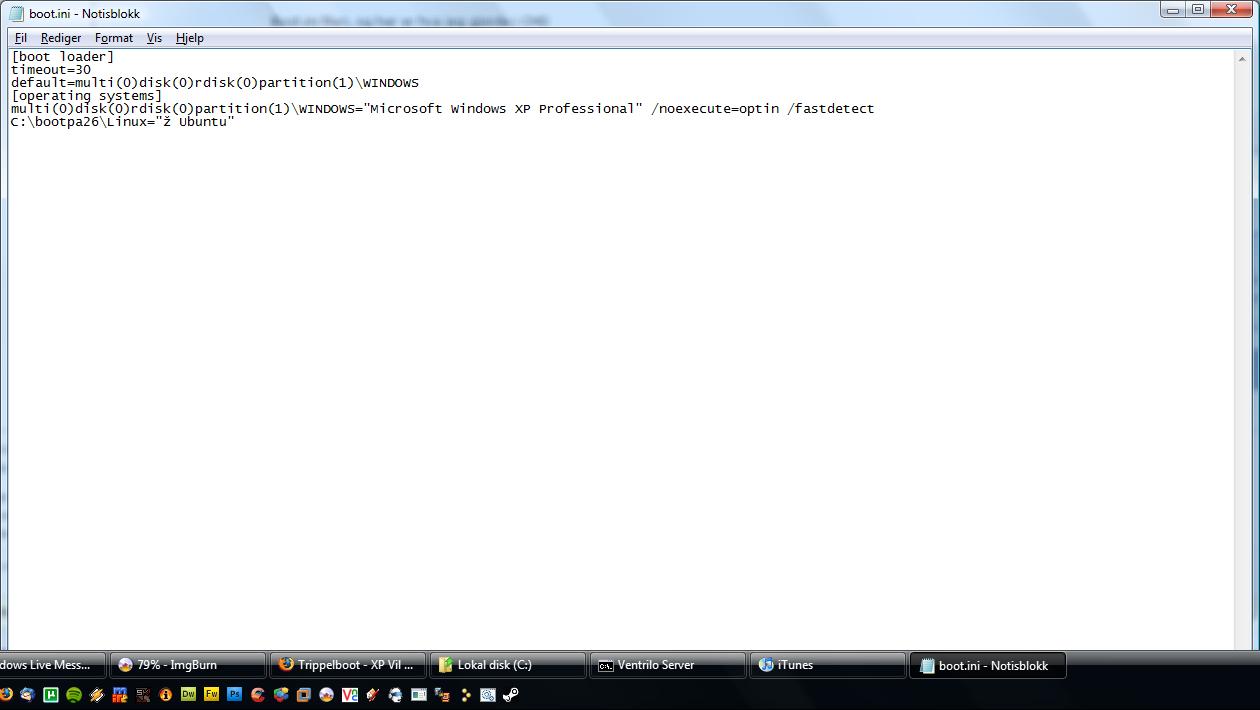1260x710 pixels.
Task: Switch to the Trippelboot Firefox taskbar button
Action: point(347,665)
